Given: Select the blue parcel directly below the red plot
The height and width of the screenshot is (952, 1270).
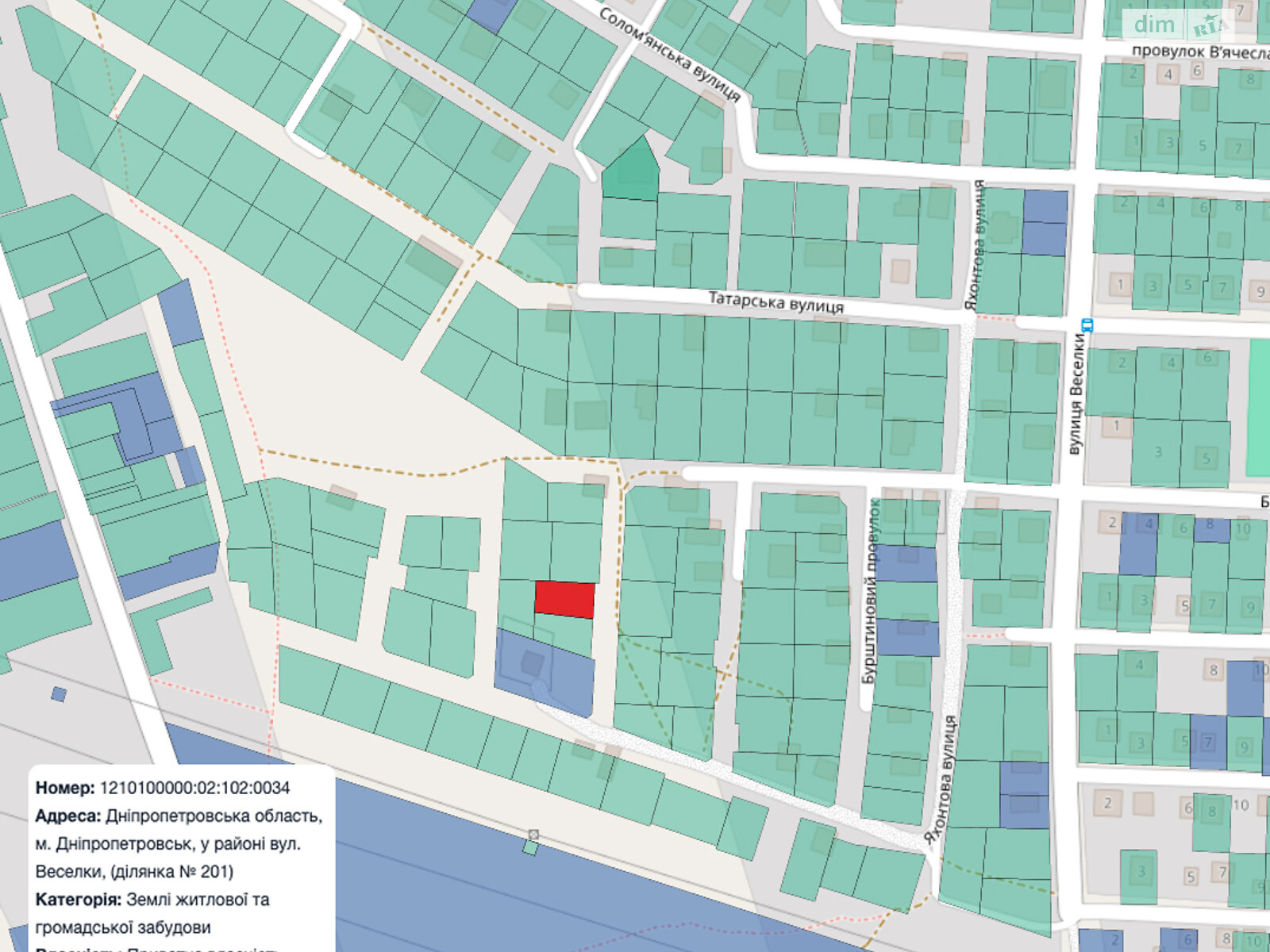Looking at the screenshot, I should [x=544, y=670].
